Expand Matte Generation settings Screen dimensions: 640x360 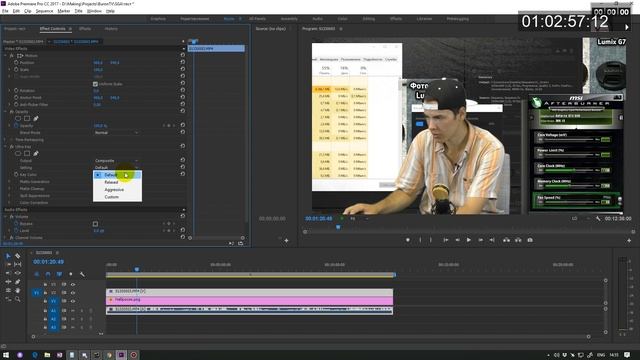(x=9, y=182)
